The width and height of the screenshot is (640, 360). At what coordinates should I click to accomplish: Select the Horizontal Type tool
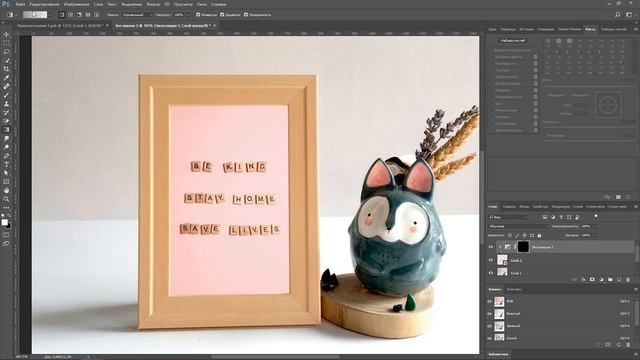(x=6, y=164)
